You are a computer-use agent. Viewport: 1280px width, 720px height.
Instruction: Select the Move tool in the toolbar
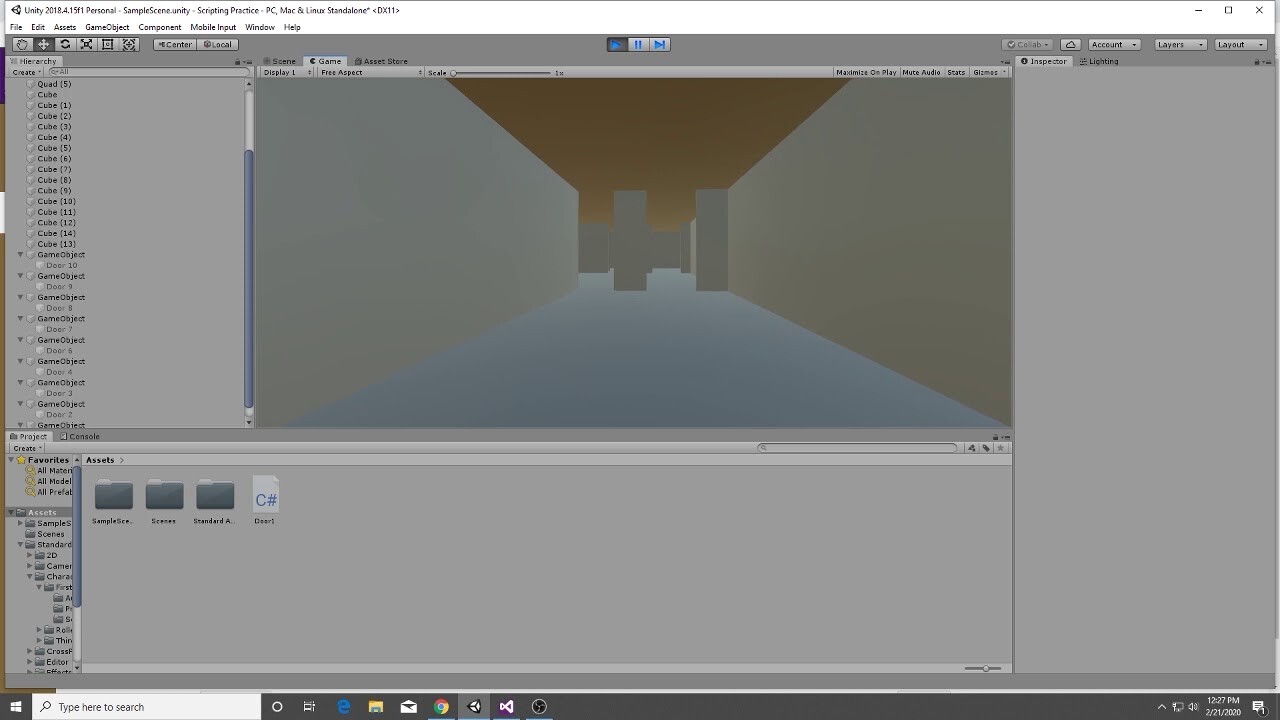43,44
